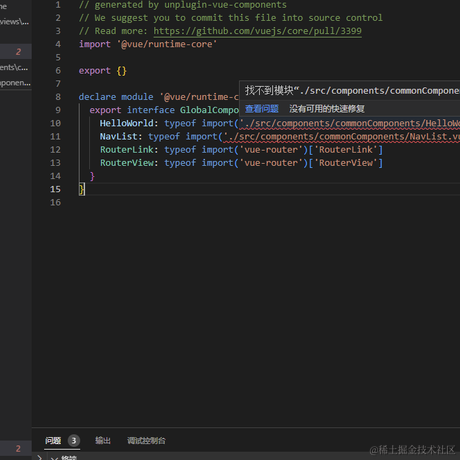Image resolution: width=460 pixels, height=460 pixels.
Task: Click the 'RouterLink:' property key on line 12
Action: click(129, 150)
